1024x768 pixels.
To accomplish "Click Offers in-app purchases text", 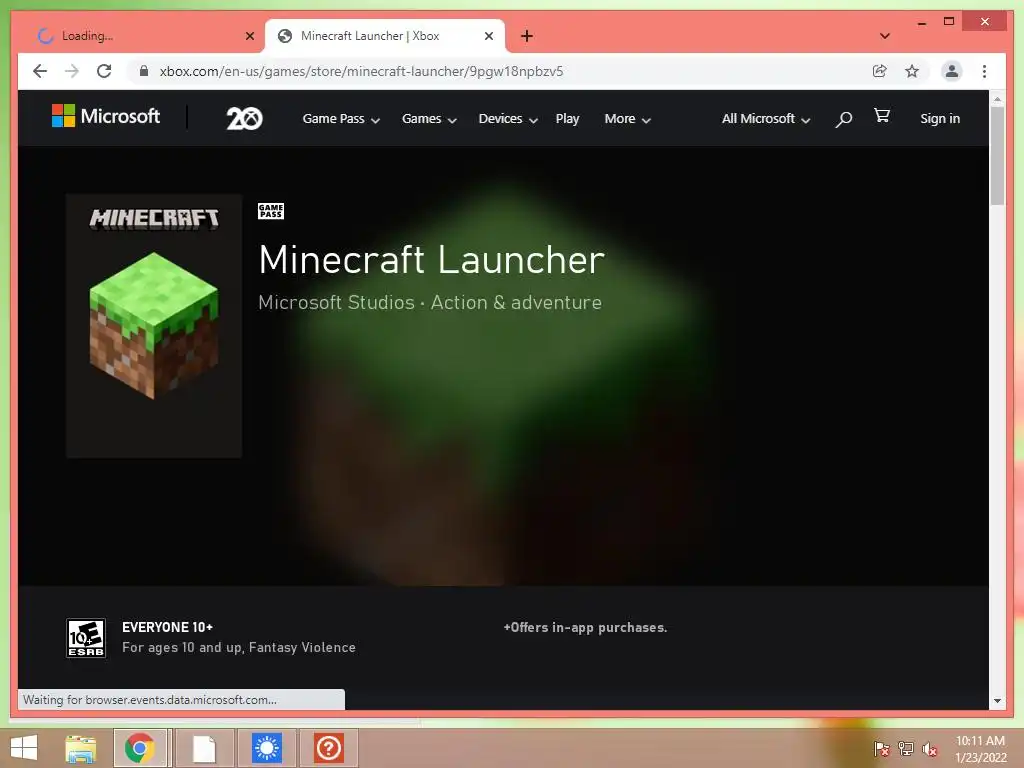I will 585,628.
